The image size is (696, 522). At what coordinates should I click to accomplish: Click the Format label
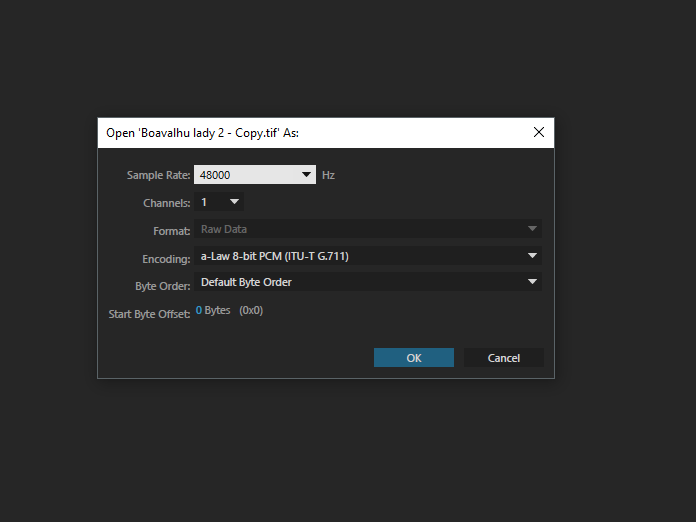[x=172, y=231]
